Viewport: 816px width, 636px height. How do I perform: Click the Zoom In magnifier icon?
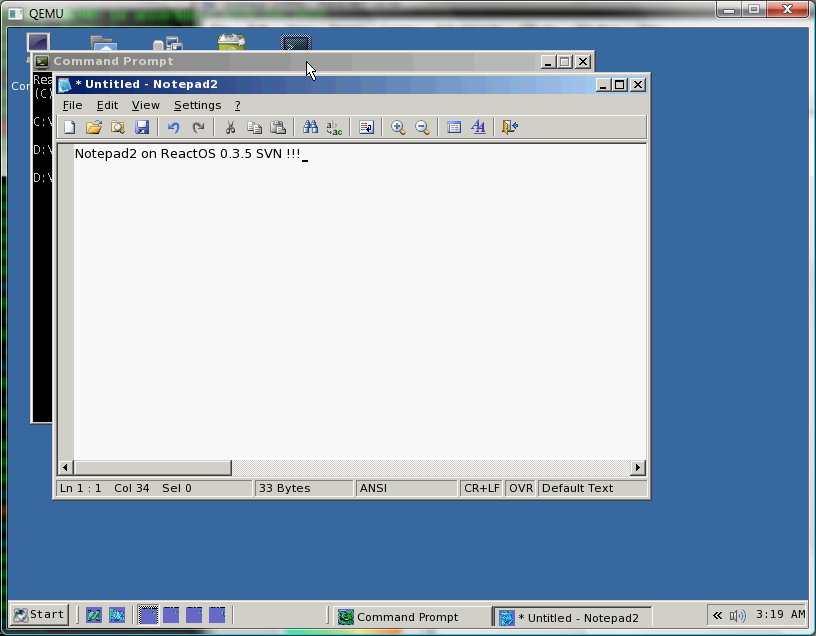coord(398,127)
